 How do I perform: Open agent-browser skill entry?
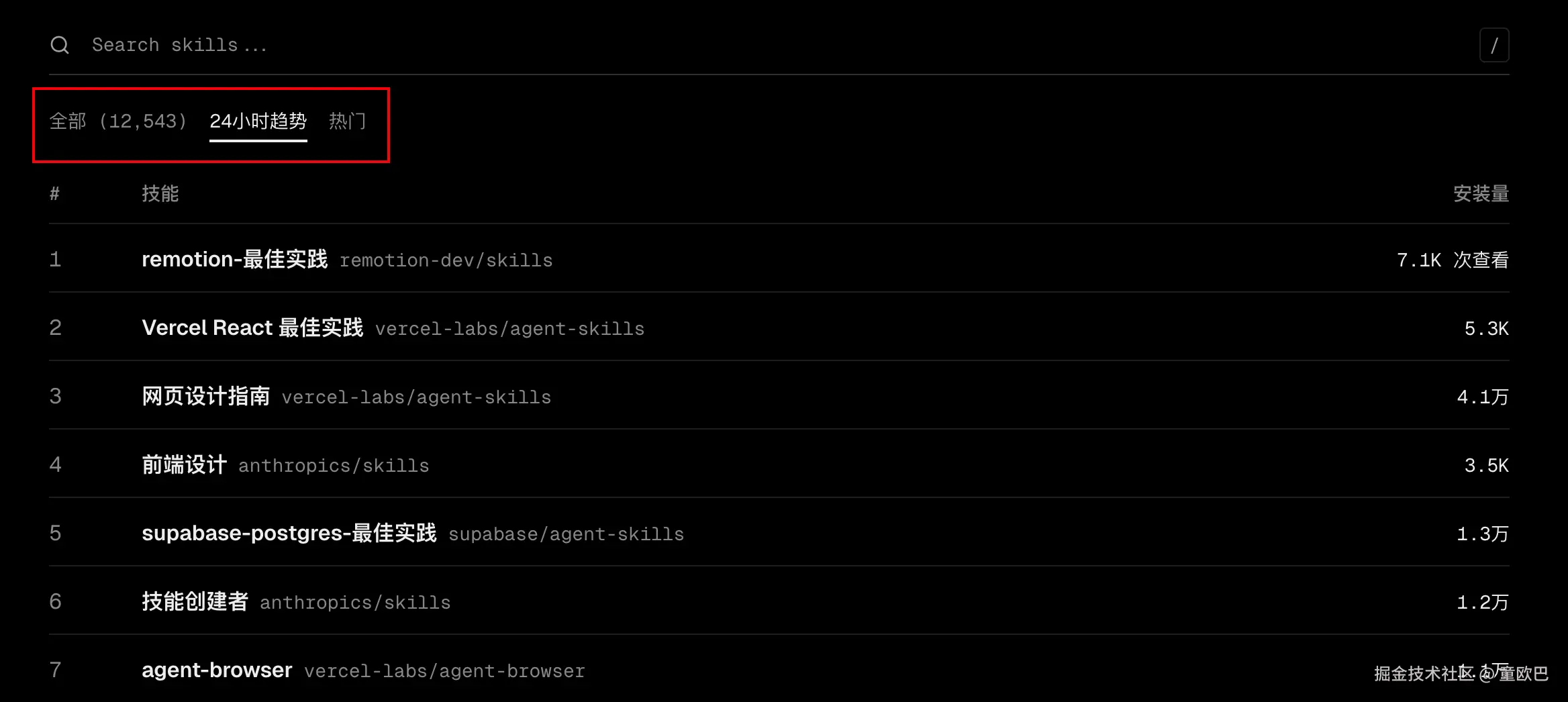[x=217, y=670]
